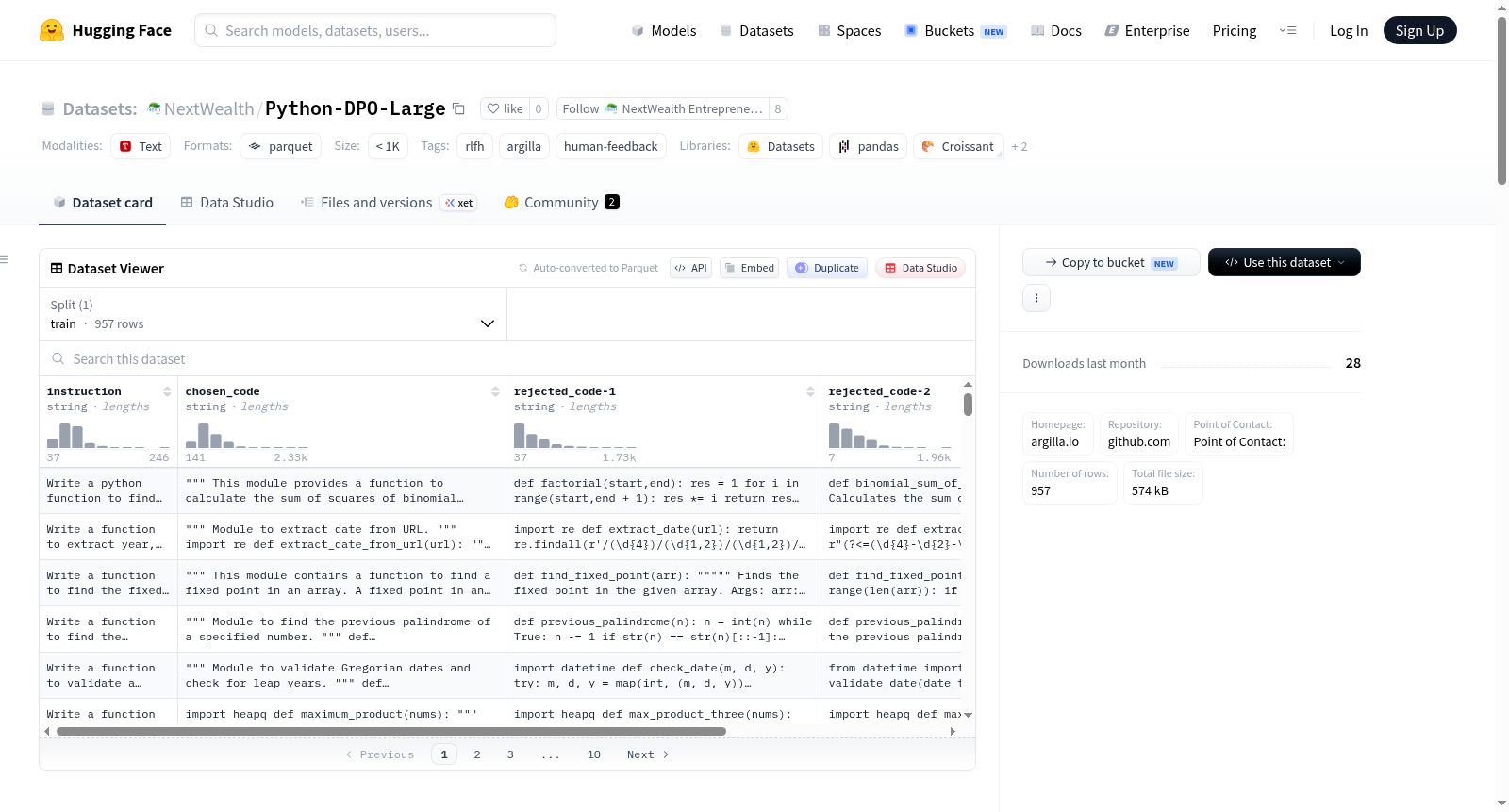Select the Datasets library tag

[781, 146]
